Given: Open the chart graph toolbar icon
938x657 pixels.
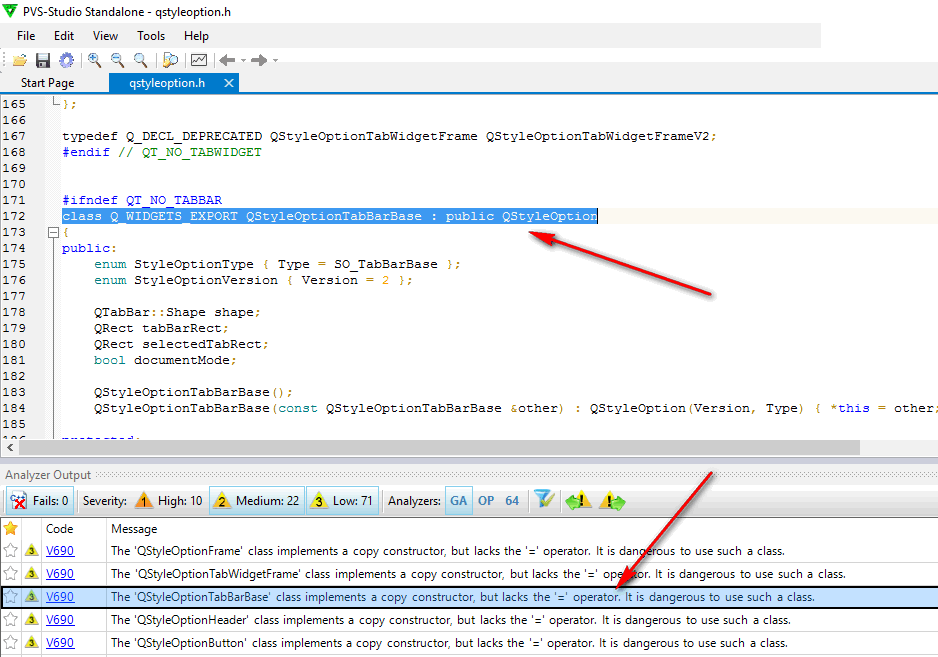Looking at the screenshot, I should [x=199, y=60].
